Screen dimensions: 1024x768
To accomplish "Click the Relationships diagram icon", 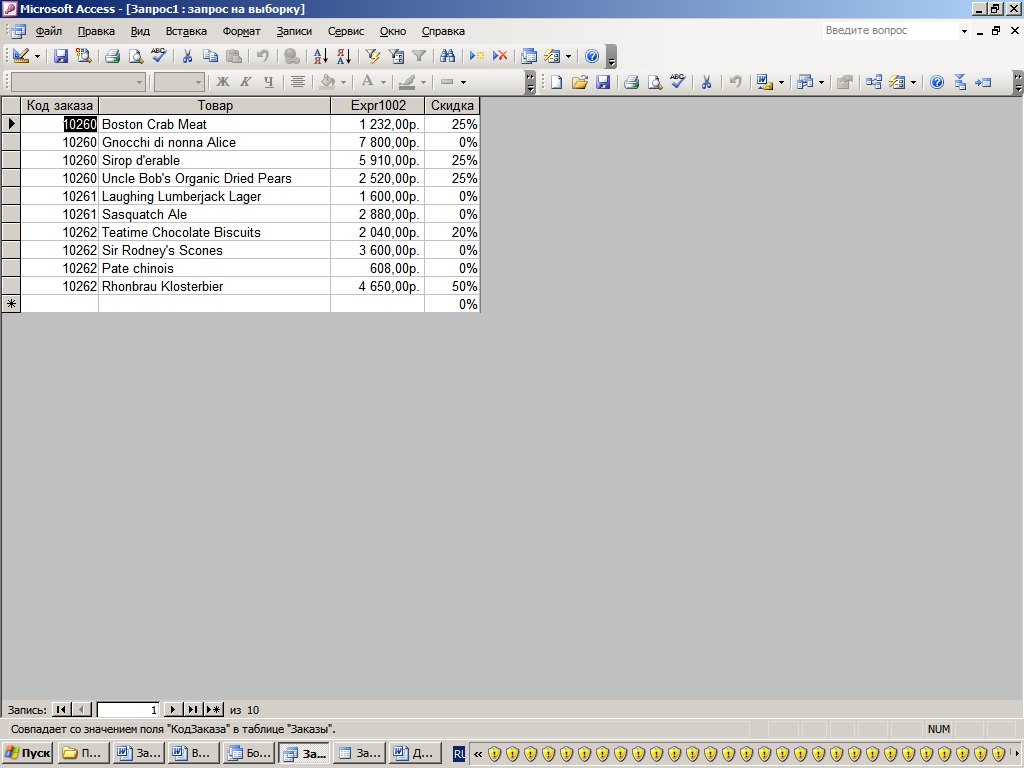I will point(874,82).
